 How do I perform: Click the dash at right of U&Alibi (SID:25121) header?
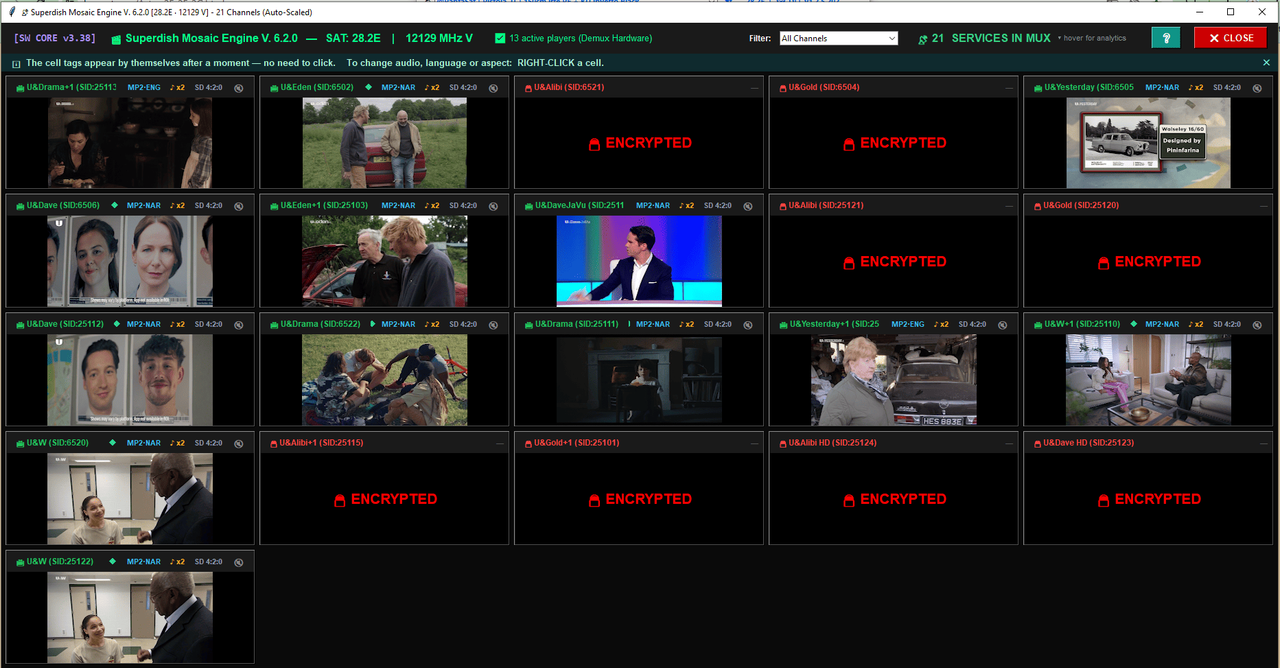pyautogui.click(x=1010, y=206)
